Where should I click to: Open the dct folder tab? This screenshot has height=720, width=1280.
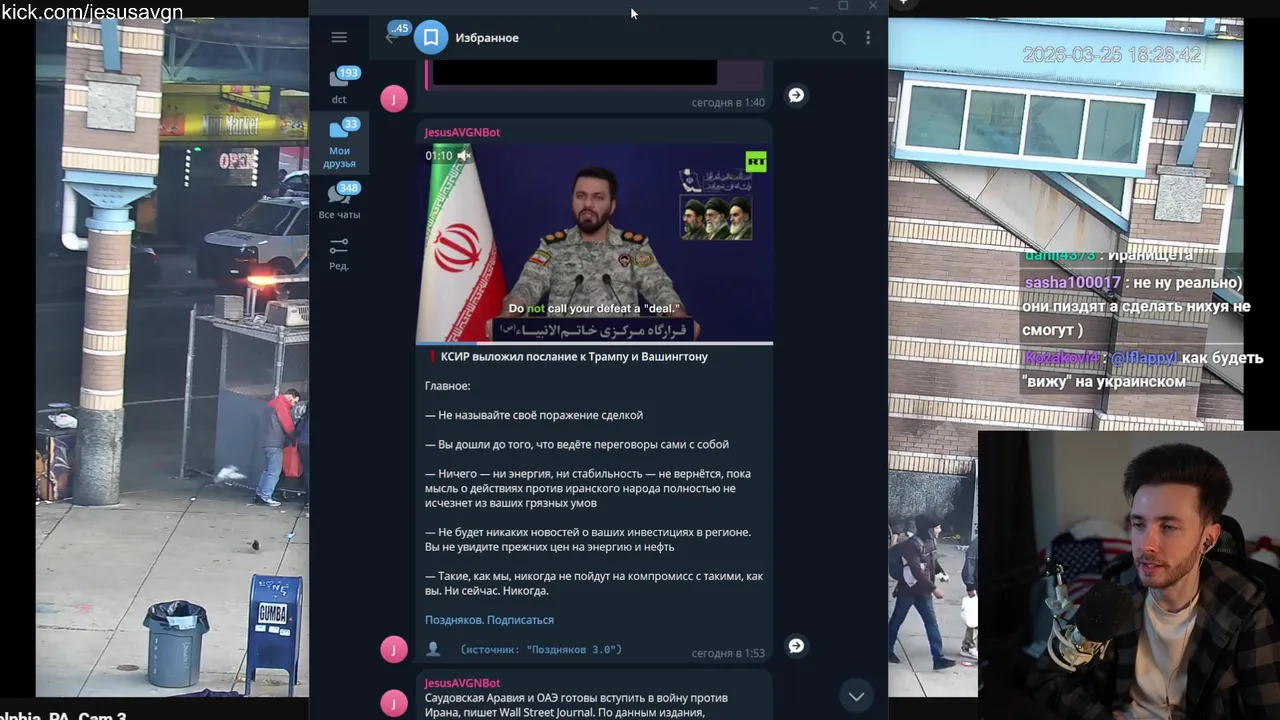[x=339, y=86]
